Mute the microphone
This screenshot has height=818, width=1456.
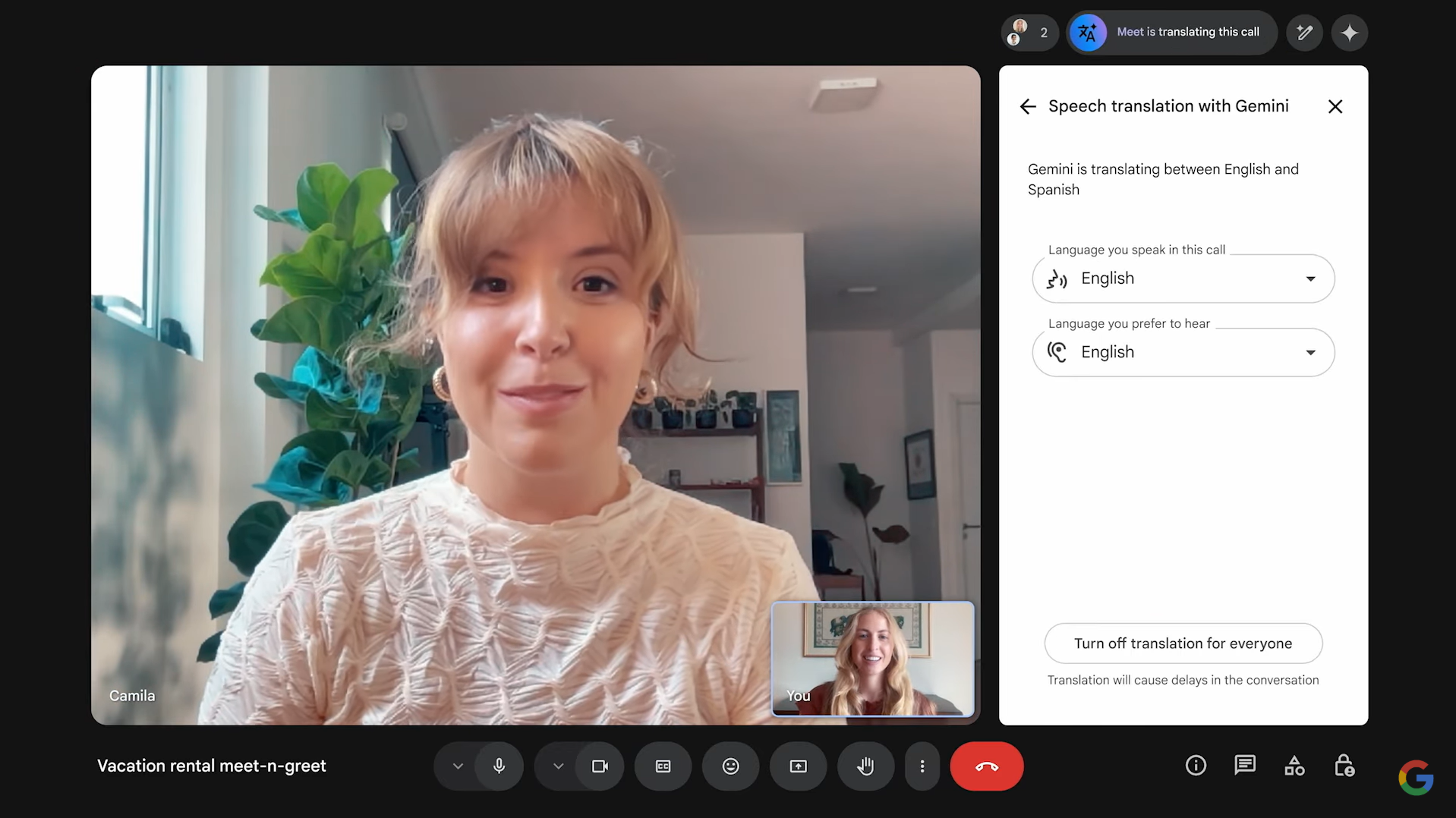(x=499, y=766)
